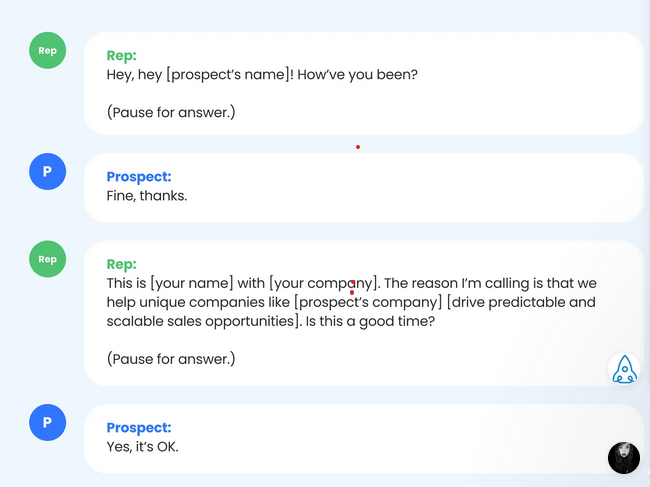Image resolution: width=650 pixels, height=487 pixels.
Task: Click the blue P avatar beside "Yes, it's OK."
Action: [47, 423]
